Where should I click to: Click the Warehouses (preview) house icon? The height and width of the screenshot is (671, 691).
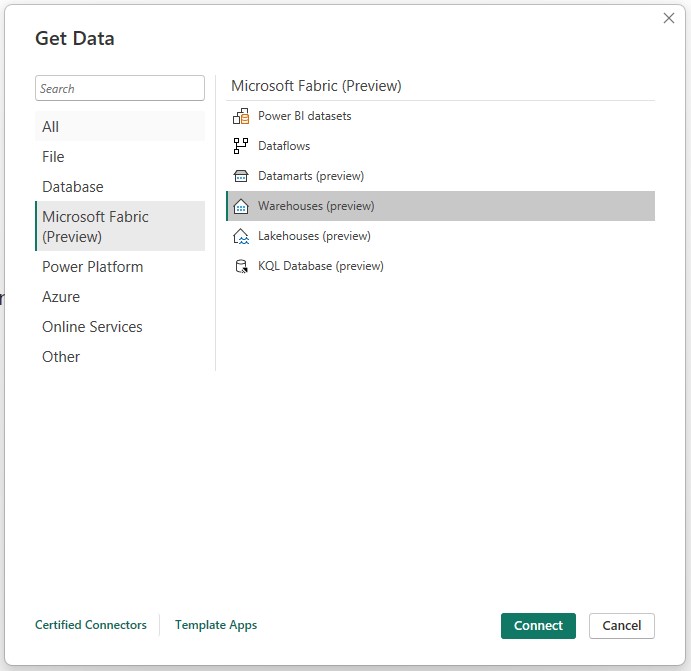241,206
